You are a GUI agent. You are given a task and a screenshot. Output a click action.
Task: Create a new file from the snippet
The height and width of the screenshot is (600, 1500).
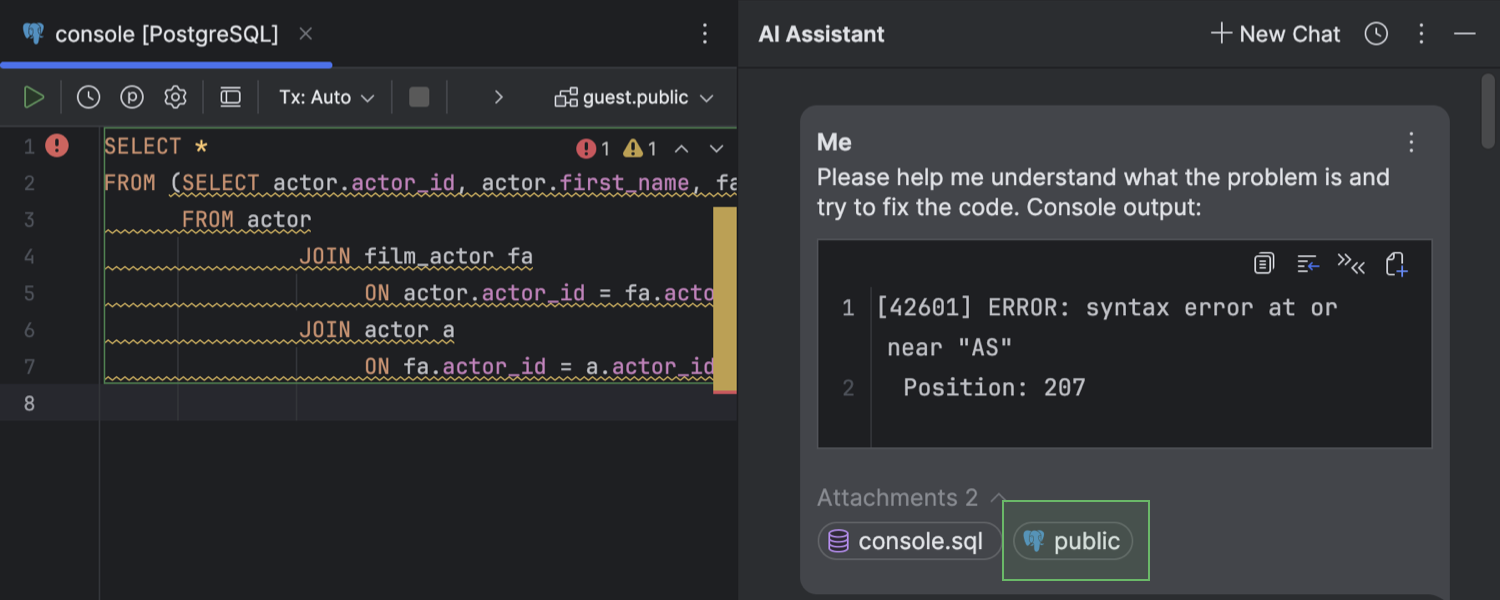pyautogui.click(x=1396, y=264)
